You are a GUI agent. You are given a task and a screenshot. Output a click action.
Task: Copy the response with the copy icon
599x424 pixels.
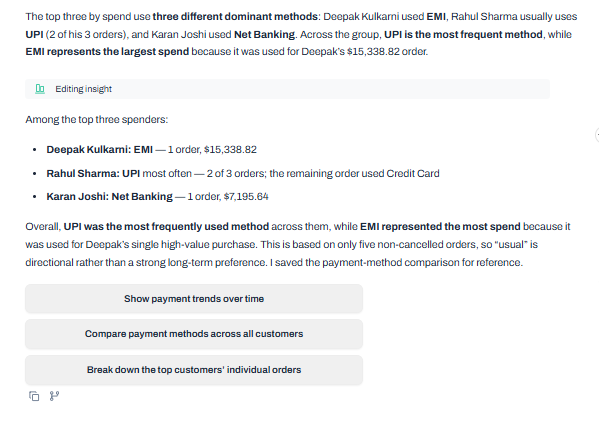click(x=34, y=396)
